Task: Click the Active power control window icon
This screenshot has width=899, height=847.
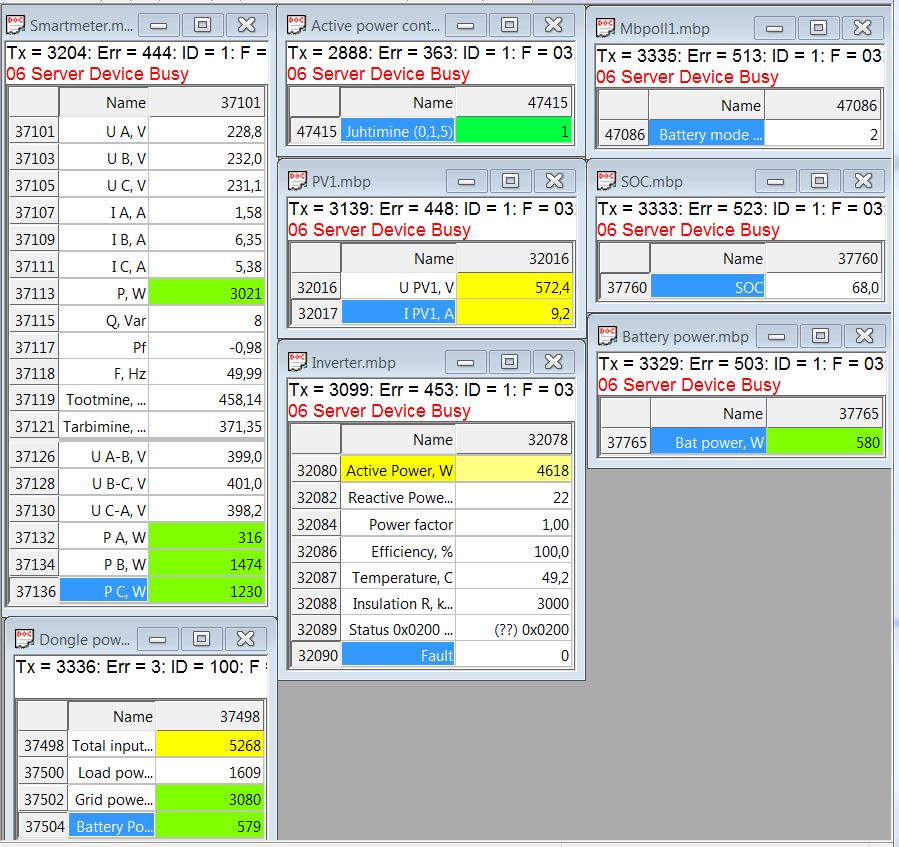Action: pos(297,25)
